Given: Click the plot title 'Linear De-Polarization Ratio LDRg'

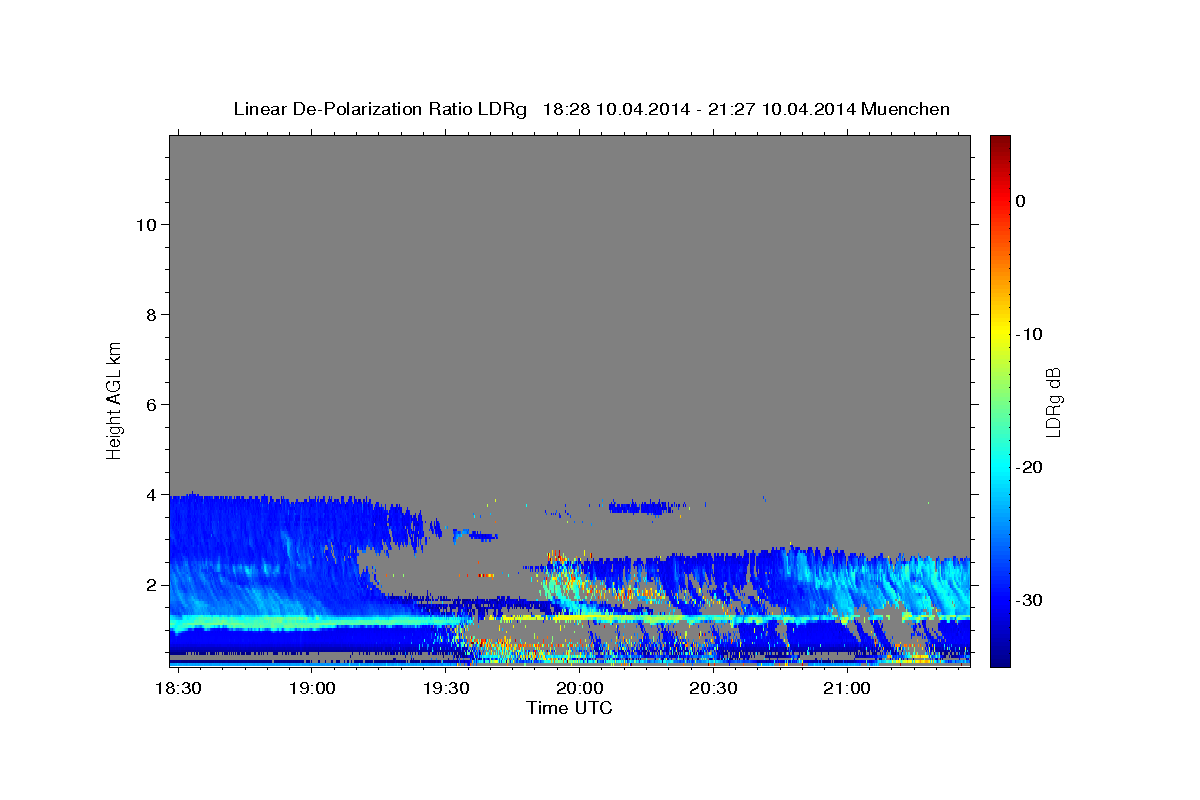Looking at the screenshot, I should click(x=380, y=109).
